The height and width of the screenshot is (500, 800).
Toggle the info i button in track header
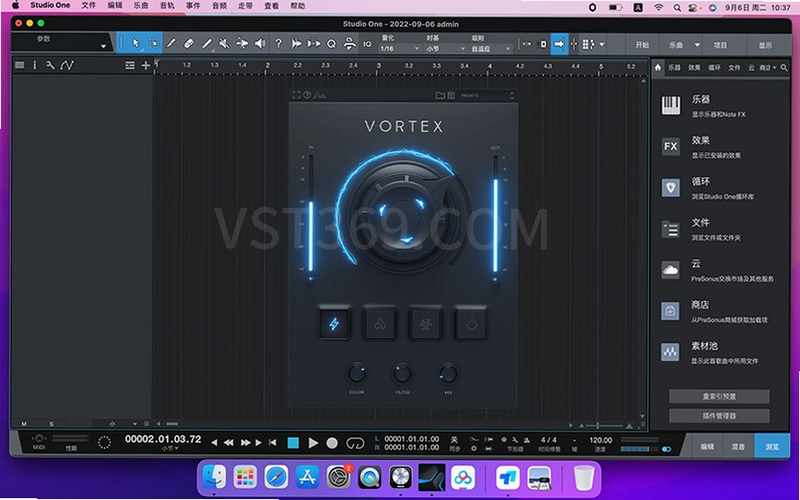[35, 65]
